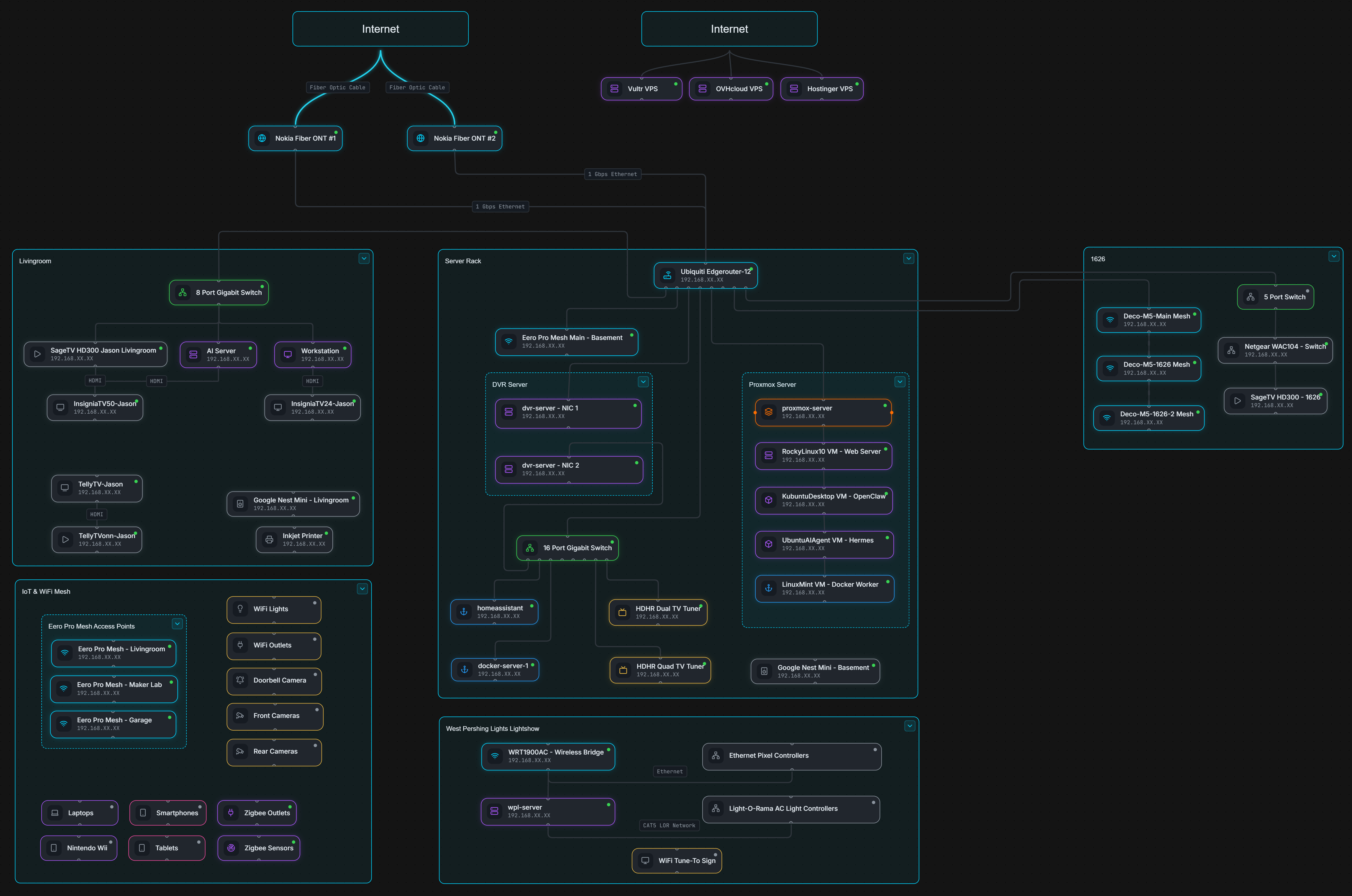The height and width of the screenshot is (896, 1352).
Task: Select the docker-server-1 node
Action: tap(495, 670)
